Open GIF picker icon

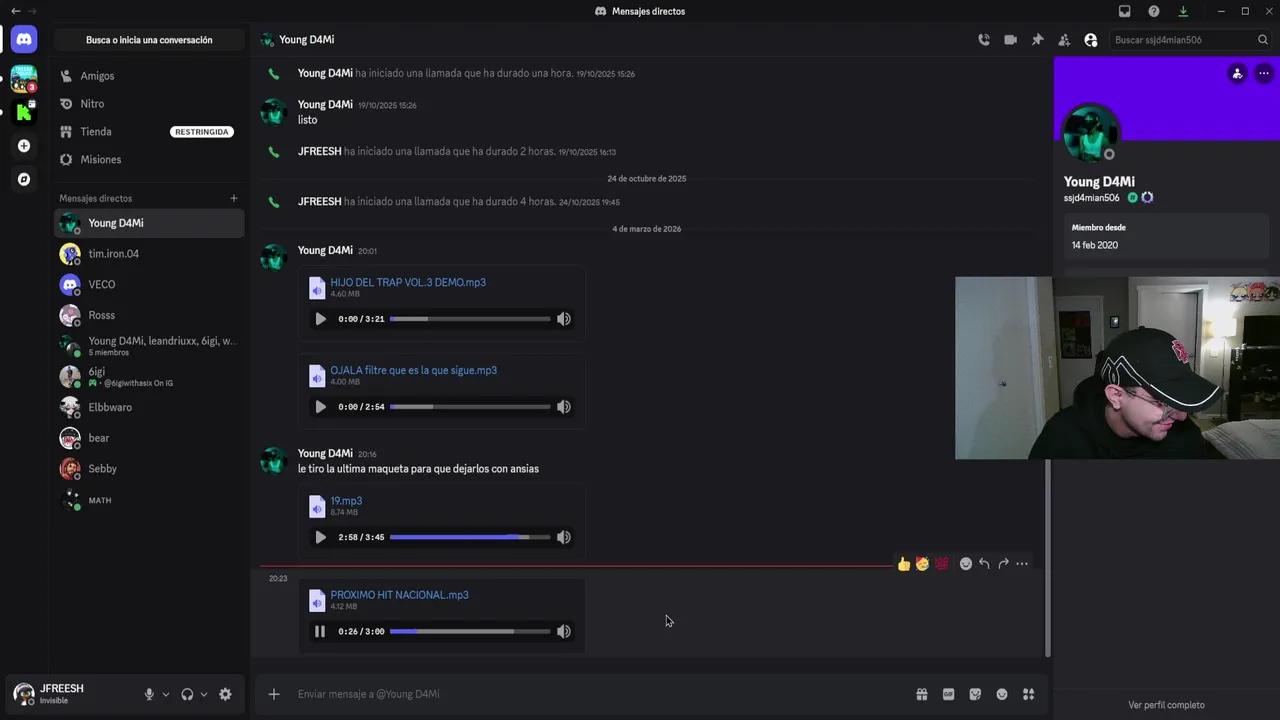coord(948,694)
